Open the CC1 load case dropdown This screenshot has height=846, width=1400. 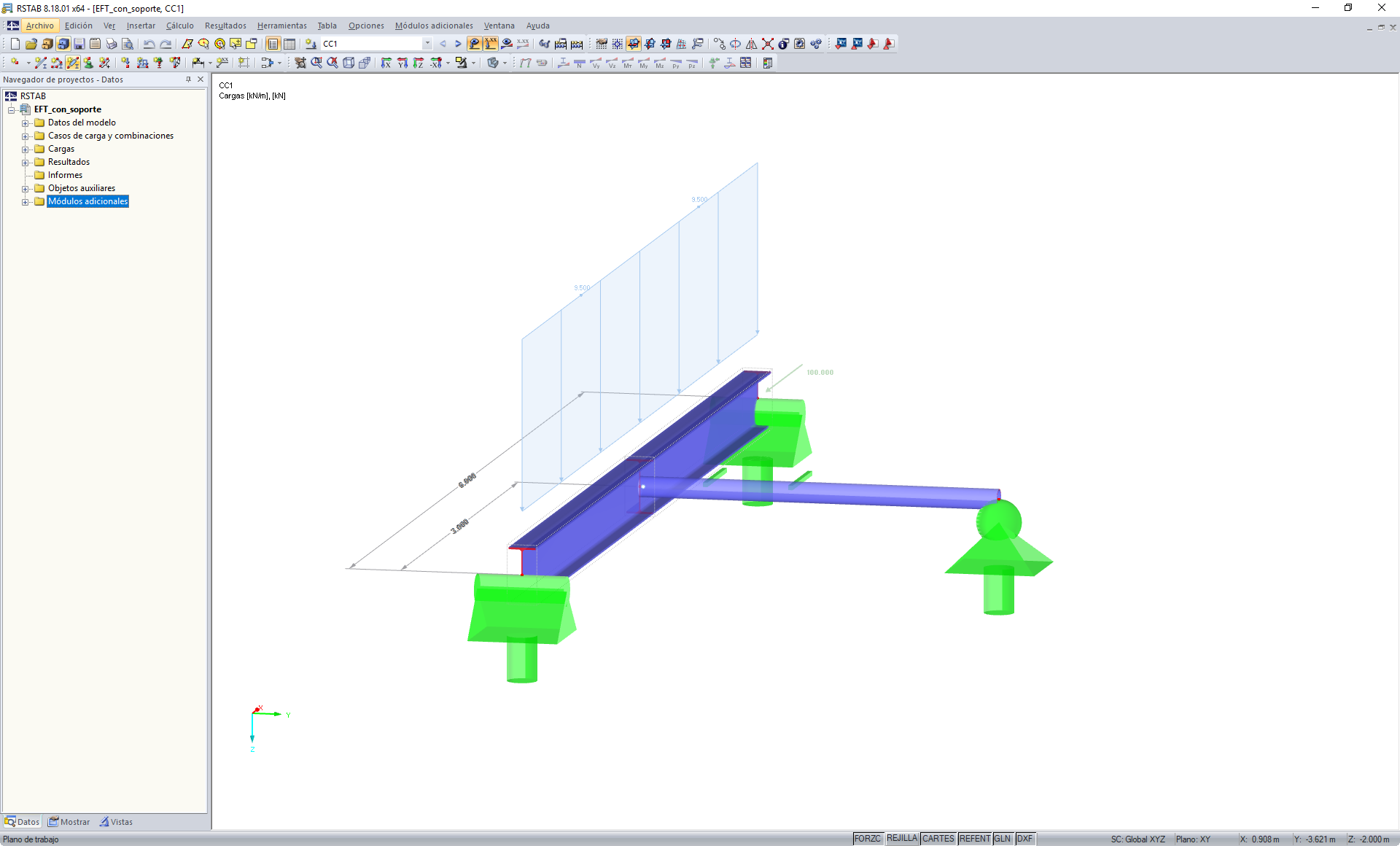pyautogui.click(x=427, y=44)
